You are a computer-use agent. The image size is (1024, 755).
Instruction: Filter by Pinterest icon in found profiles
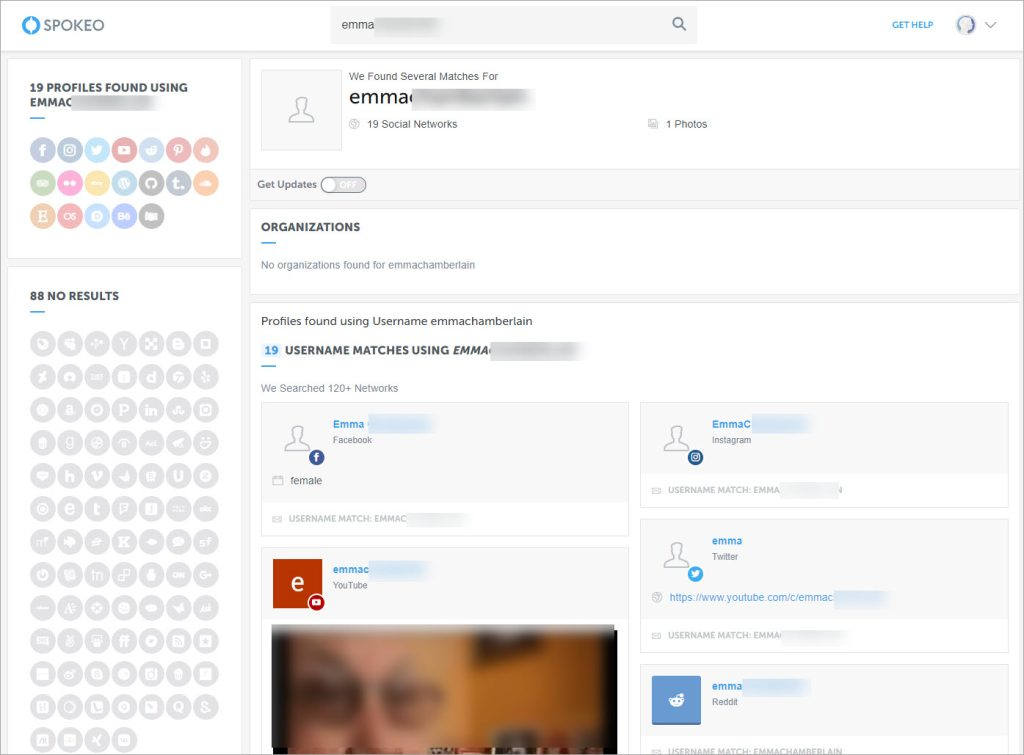tap(178, 150)
